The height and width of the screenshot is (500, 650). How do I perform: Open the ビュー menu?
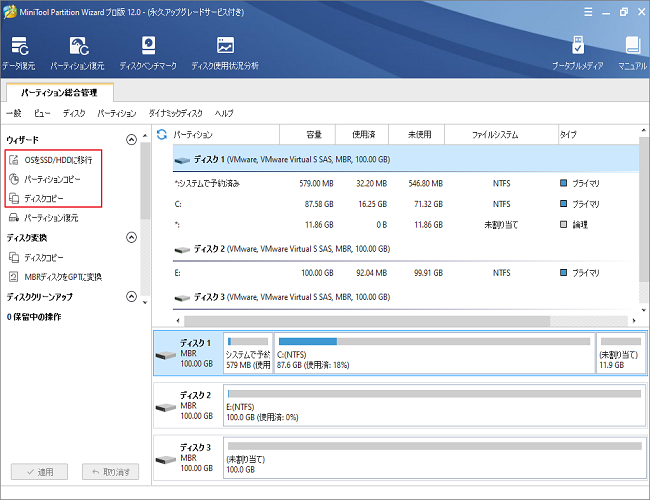[x=42, y=113]
